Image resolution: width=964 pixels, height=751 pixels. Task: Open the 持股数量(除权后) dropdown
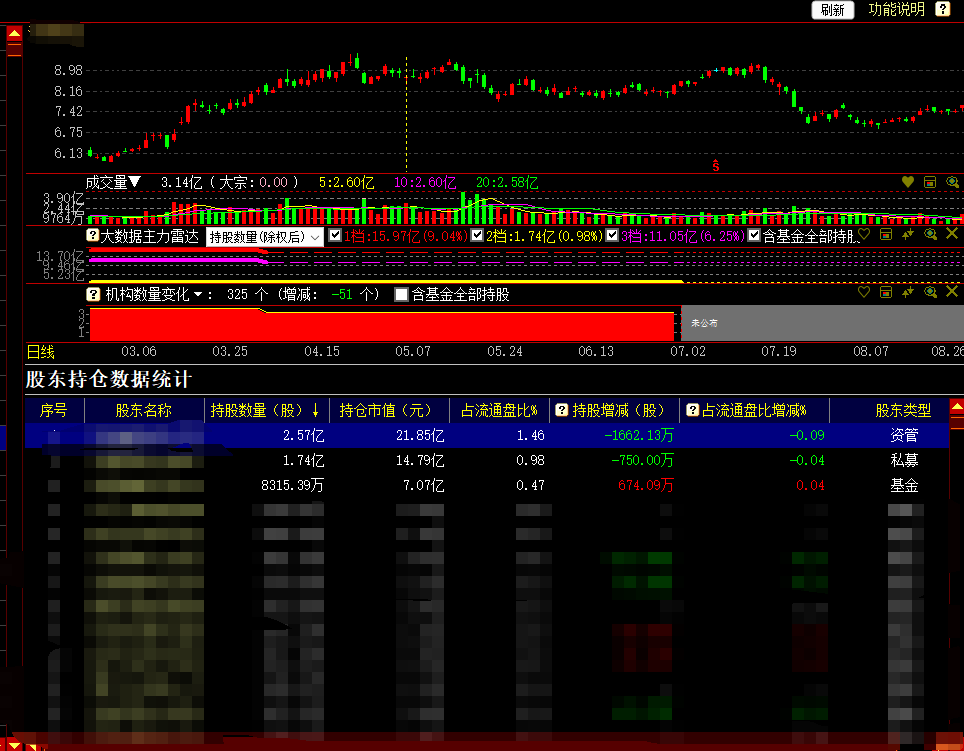tap(264, 237)
